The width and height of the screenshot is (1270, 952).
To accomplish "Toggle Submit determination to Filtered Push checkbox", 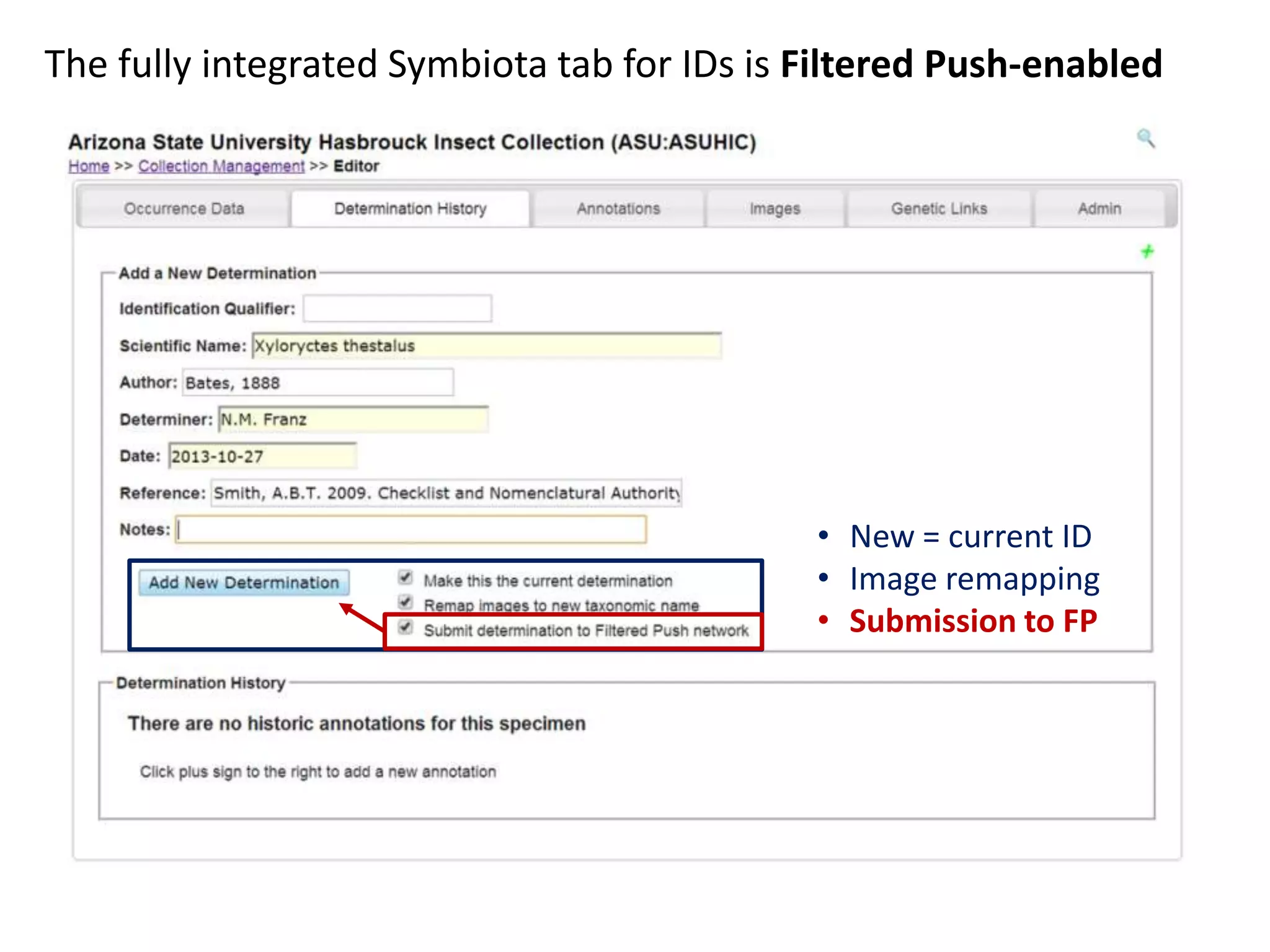I will click(406, 627).
